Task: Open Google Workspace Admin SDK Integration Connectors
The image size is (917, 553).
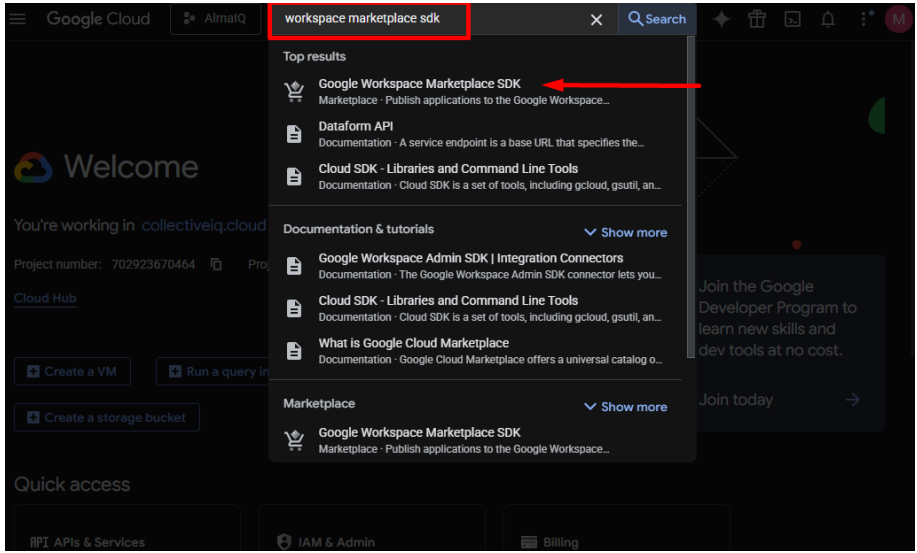Action: click(475, 266)
